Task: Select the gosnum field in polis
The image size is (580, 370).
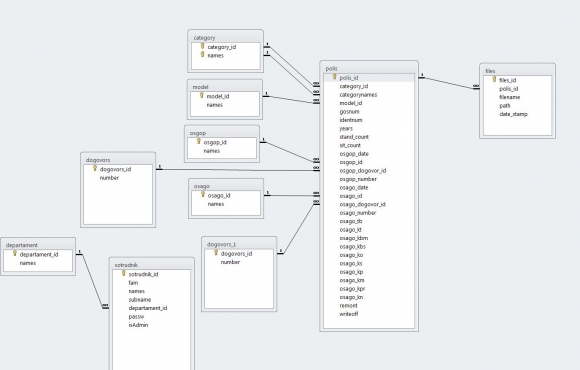Action: point(350,111)
